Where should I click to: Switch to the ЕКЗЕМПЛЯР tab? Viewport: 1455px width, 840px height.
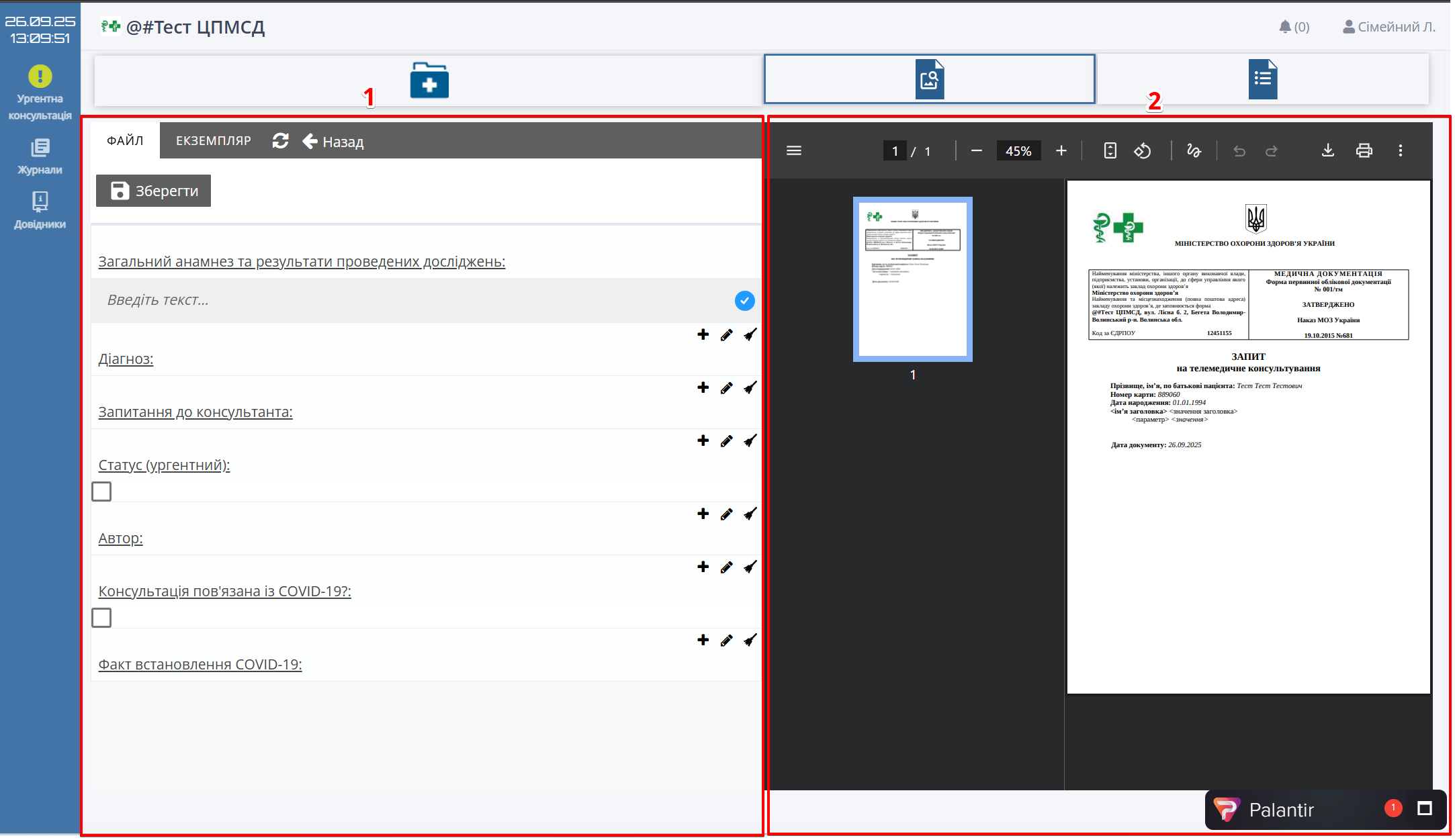(213, 141)
